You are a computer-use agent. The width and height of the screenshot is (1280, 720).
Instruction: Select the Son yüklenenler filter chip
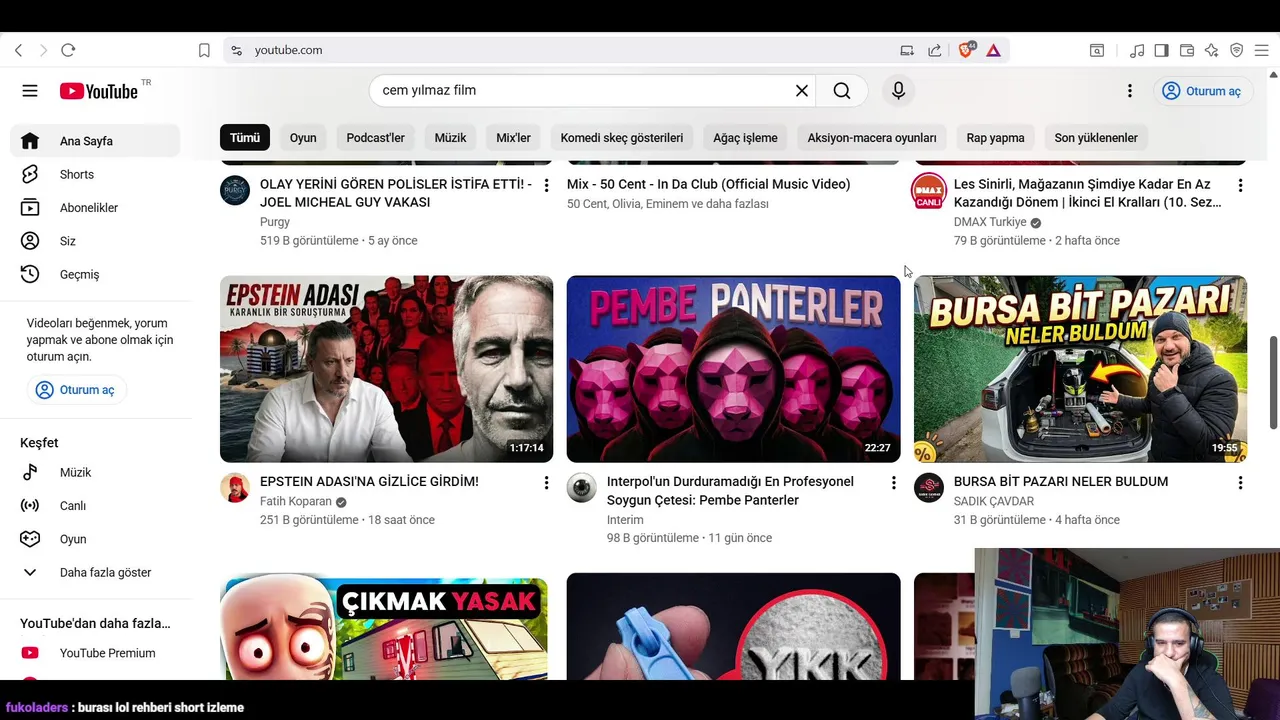tap(1096, 138)
